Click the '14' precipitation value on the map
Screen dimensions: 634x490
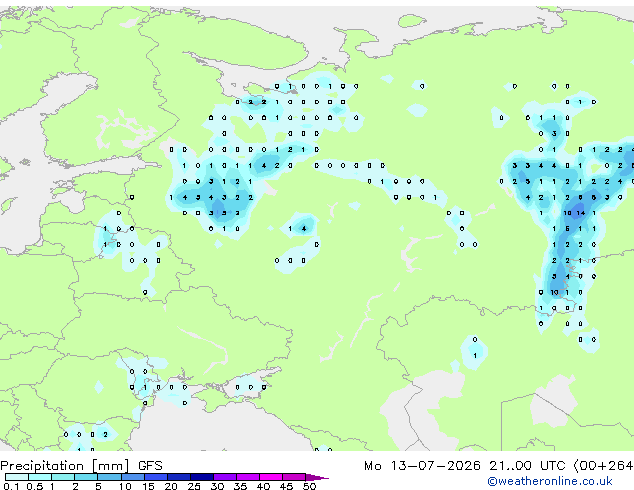pyautogui.click(x=581, y=213)
